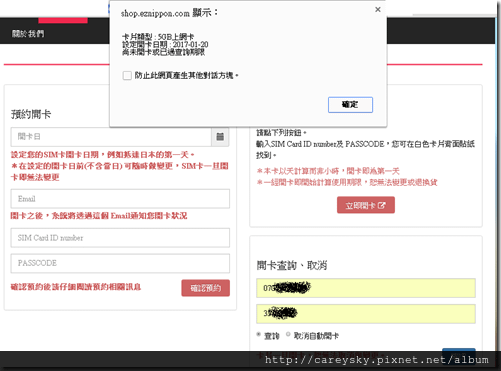Select the SIM Card ID number field
The image size is (501, 371).
(120, 238)
